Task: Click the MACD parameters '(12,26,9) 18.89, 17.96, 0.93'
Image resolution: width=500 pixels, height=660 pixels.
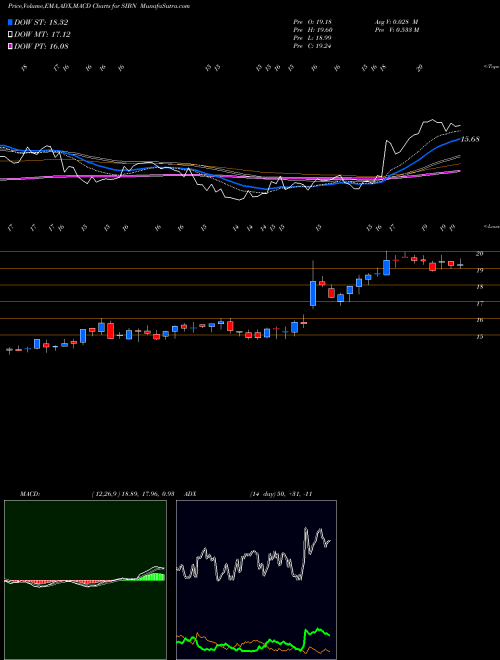Action: (x=133, y=494)
